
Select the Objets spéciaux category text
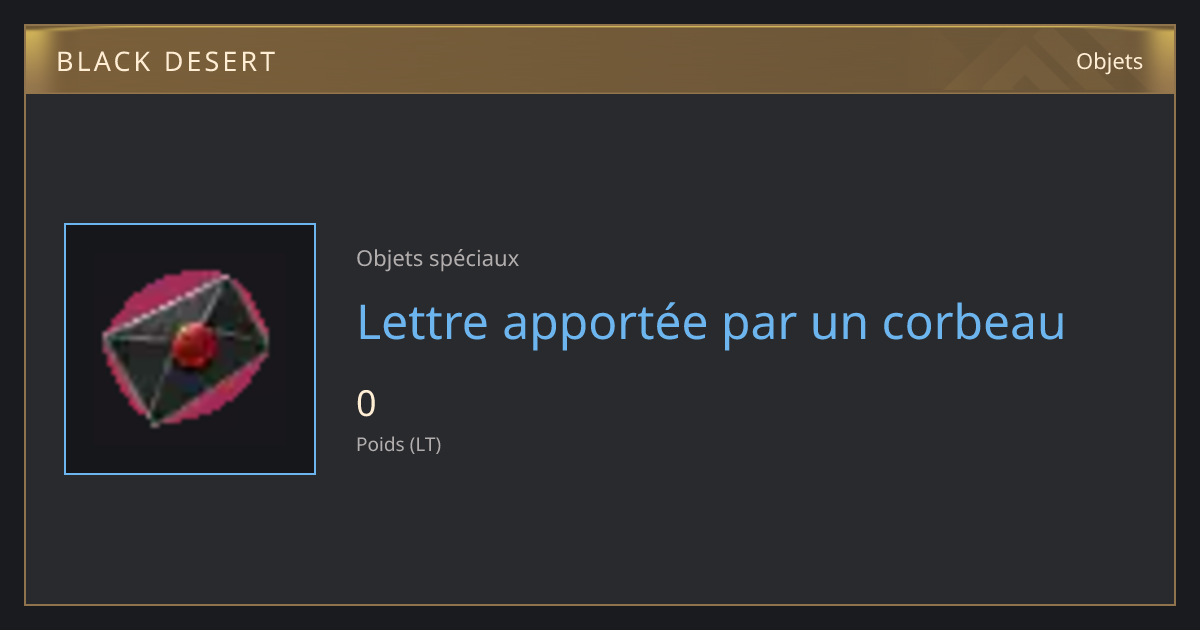(x=437, y=258)
